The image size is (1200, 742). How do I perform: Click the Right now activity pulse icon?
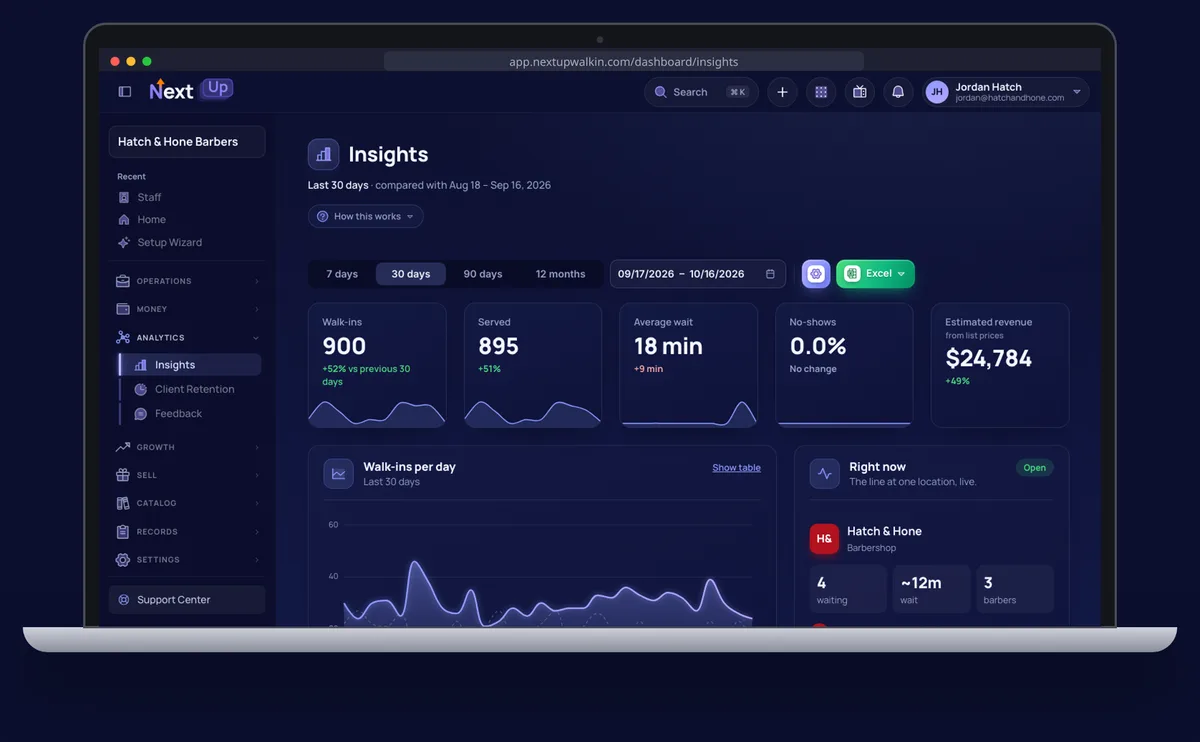(824, 474)
